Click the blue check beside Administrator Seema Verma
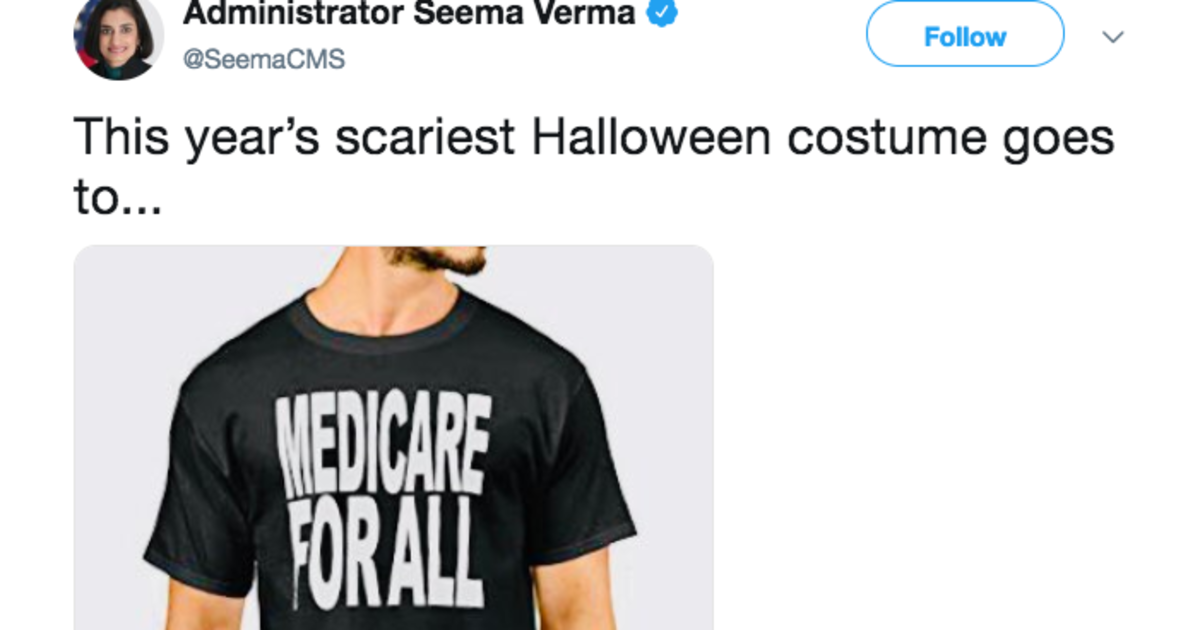 pos(659,11)
